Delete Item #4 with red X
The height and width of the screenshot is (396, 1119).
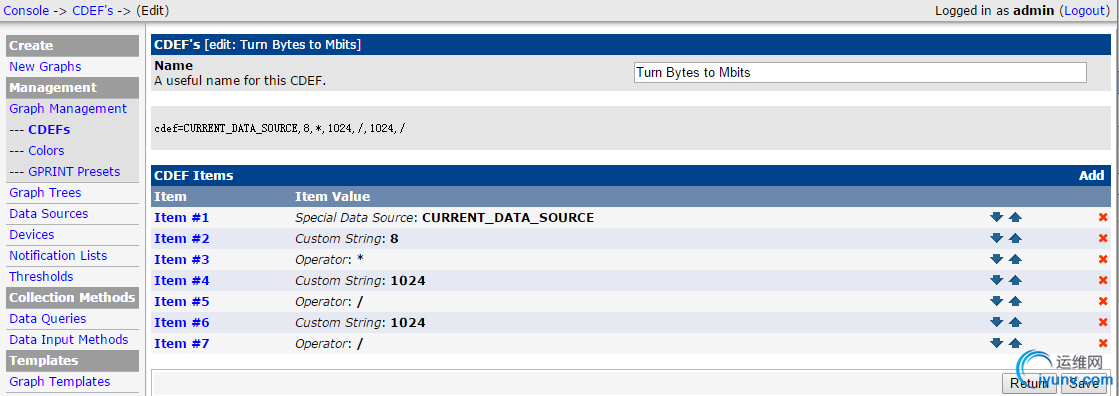tap(1103, 280)
